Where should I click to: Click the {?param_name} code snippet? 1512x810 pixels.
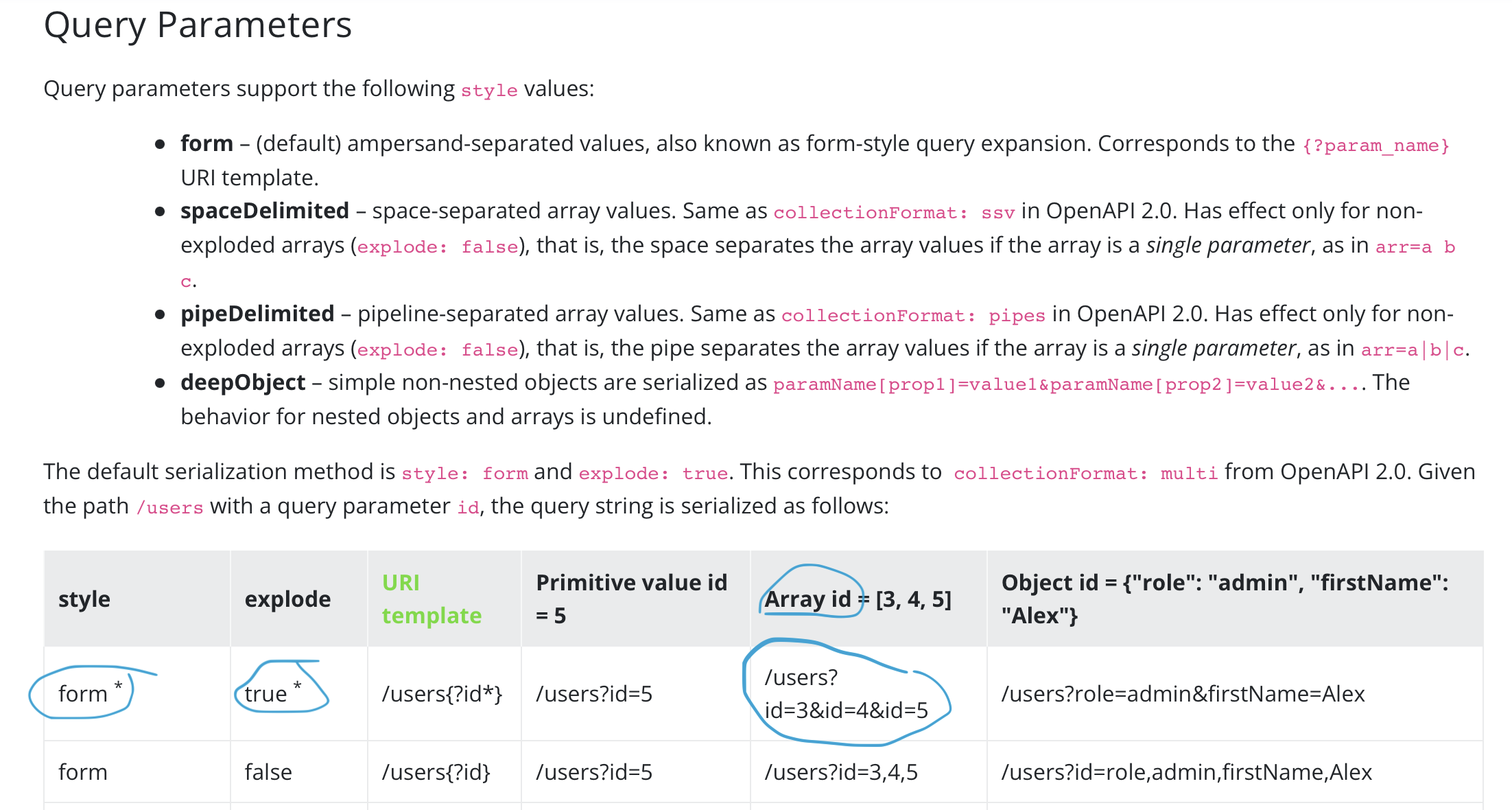click(1375, 146)
